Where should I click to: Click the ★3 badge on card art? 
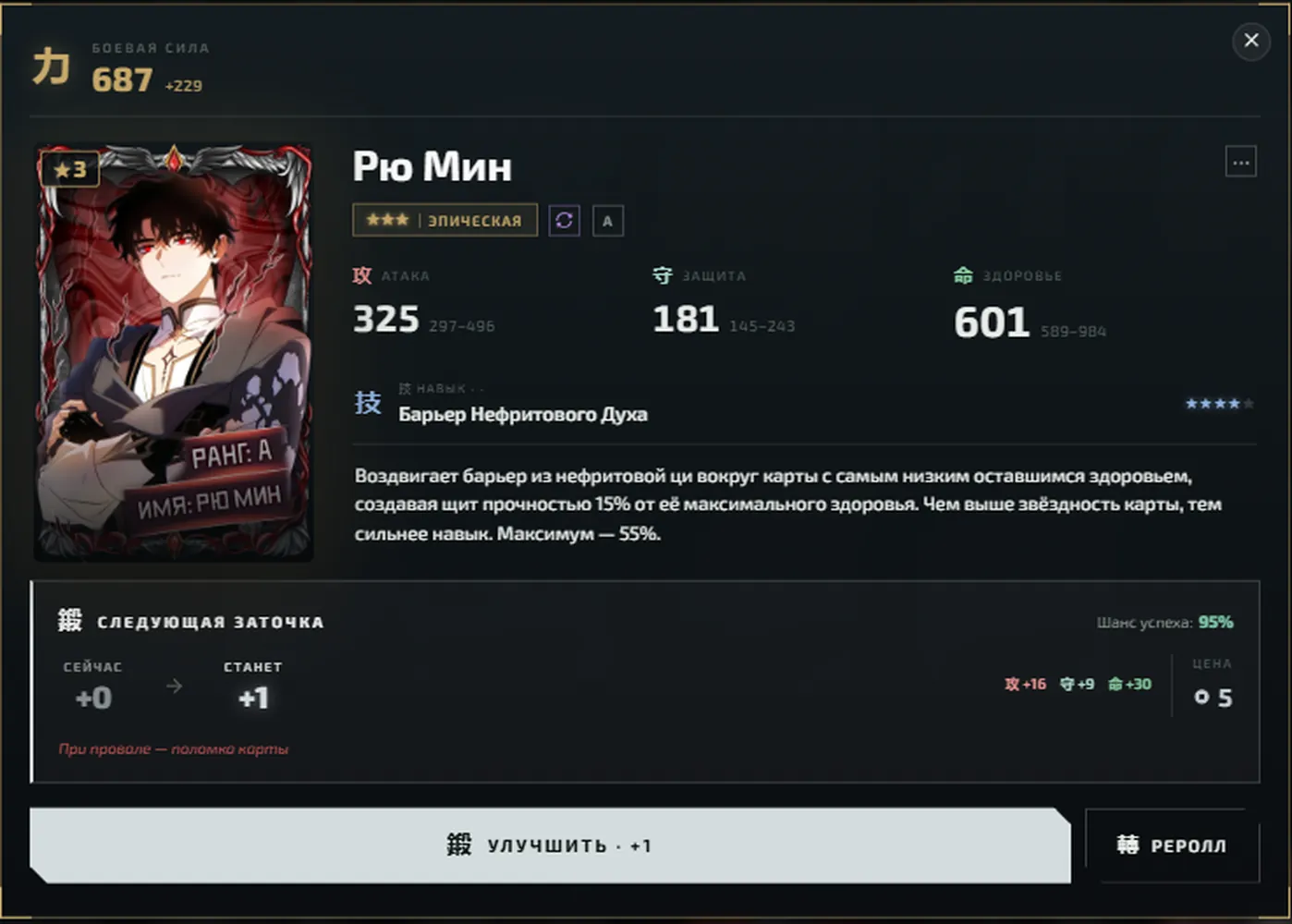pos(70,169)
